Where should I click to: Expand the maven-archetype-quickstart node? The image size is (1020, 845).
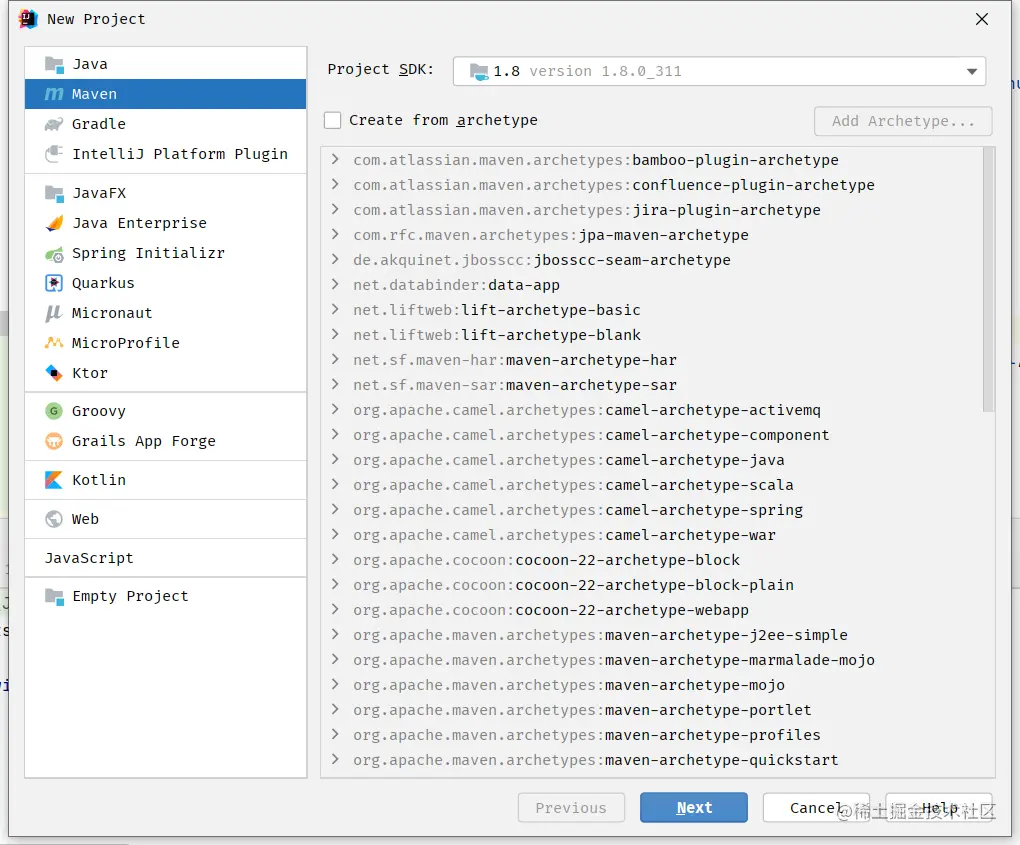coord(335,760)
